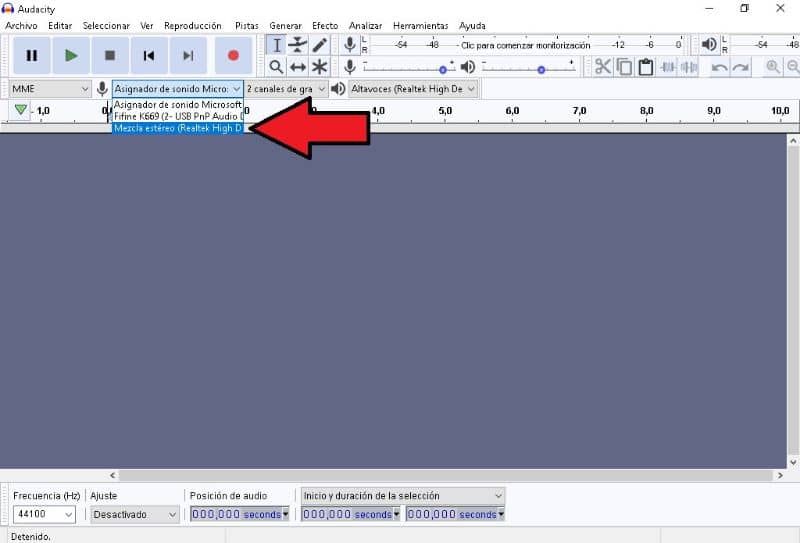Click the Zoom In magnifier icon
Viewport: 800px width, 543px height.
tap(772, 67)
